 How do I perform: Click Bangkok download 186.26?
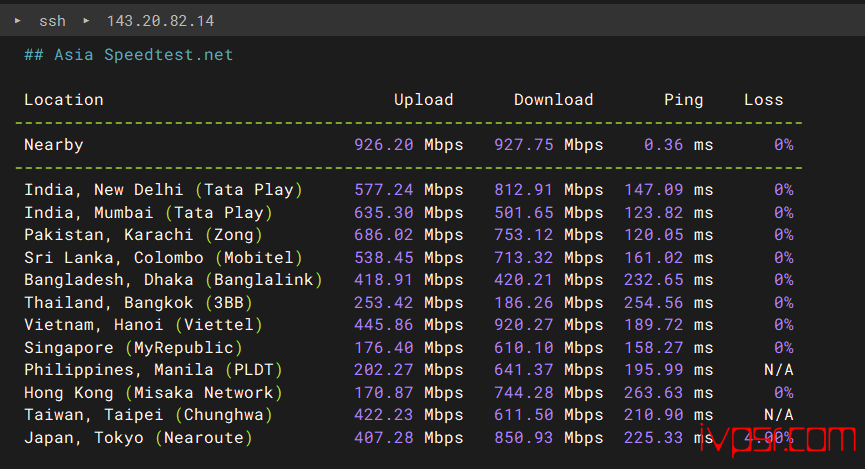tap(524, 303)
